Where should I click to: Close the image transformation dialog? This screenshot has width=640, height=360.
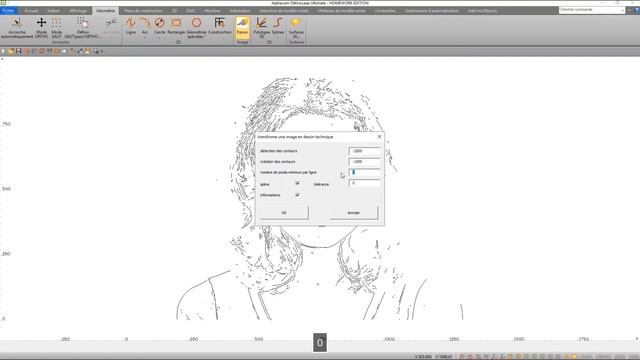(x=379, y=137)
